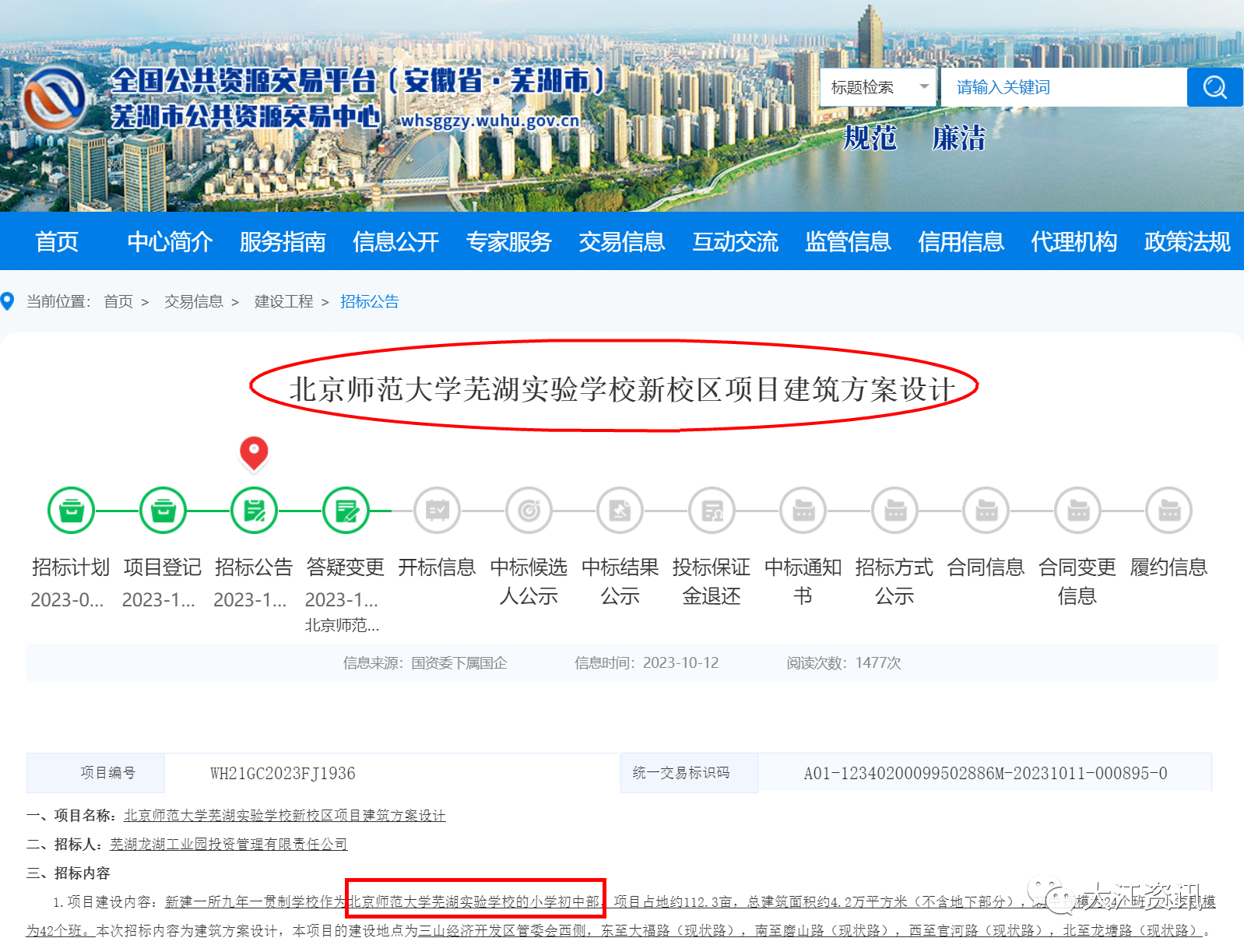Focus the 请输入关键词 search field
Screen dimensions: 1244x952
(x=1063, y=87)
